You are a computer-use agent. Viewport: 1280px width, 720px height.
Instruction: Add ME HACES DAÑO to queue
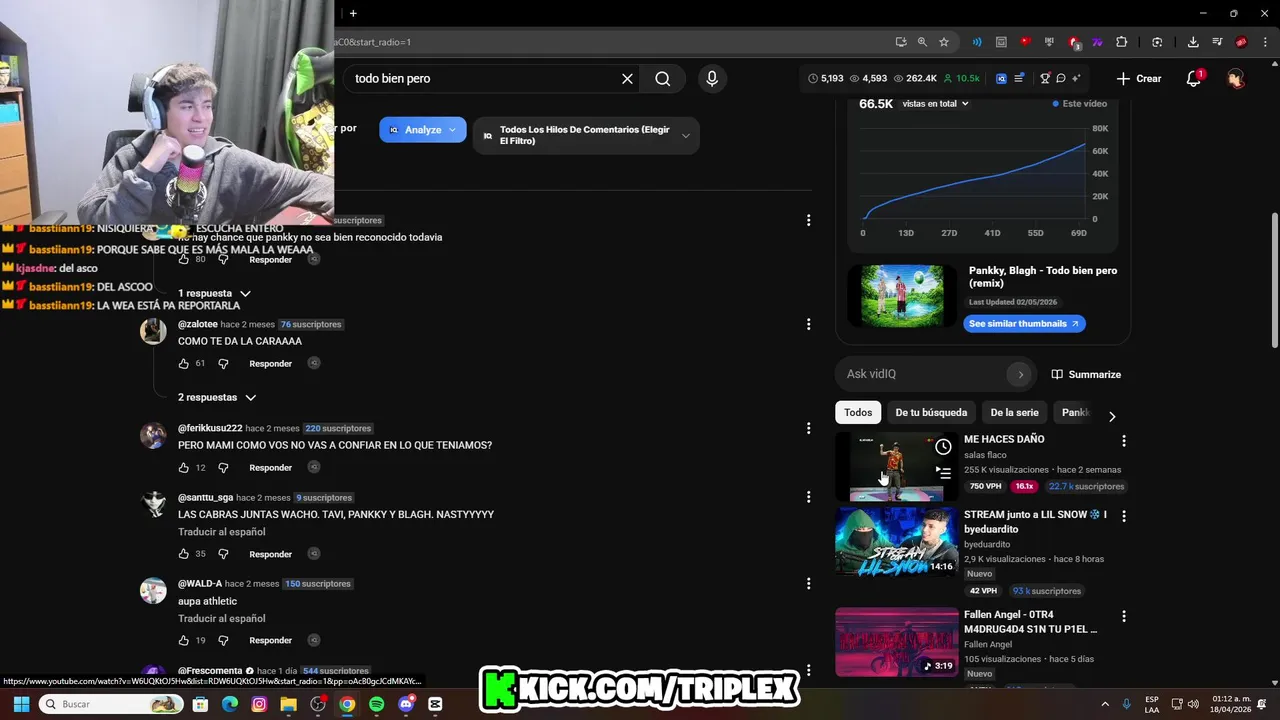click(943, 473)
